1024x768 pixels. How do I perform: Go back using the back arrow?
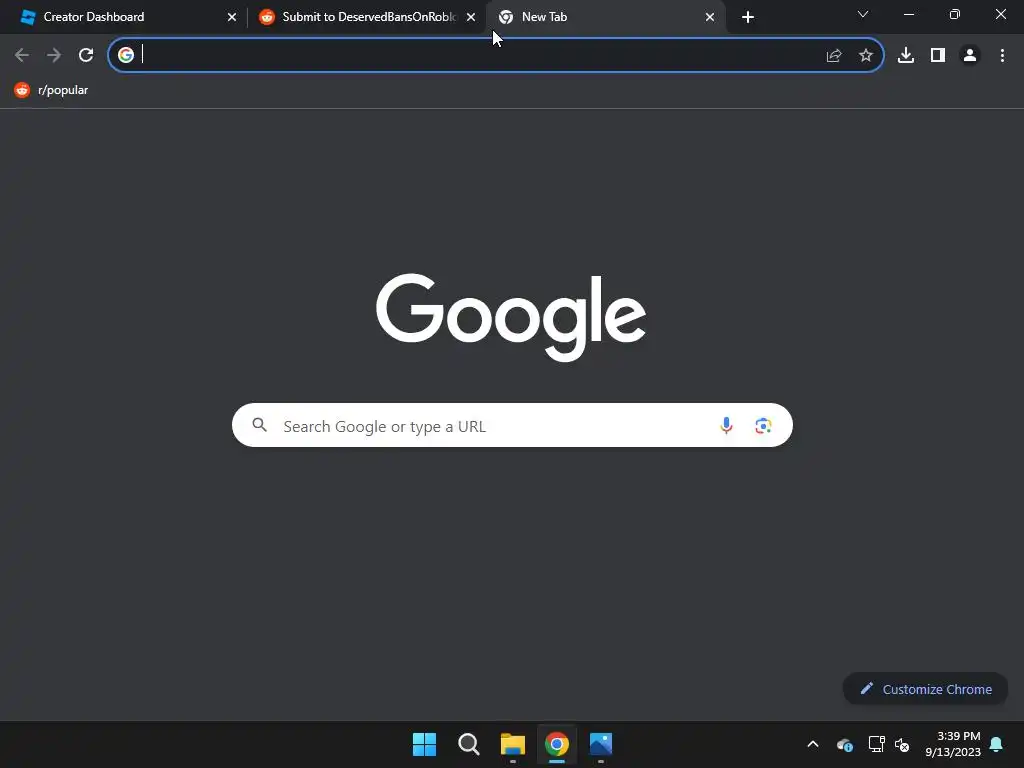22,55
